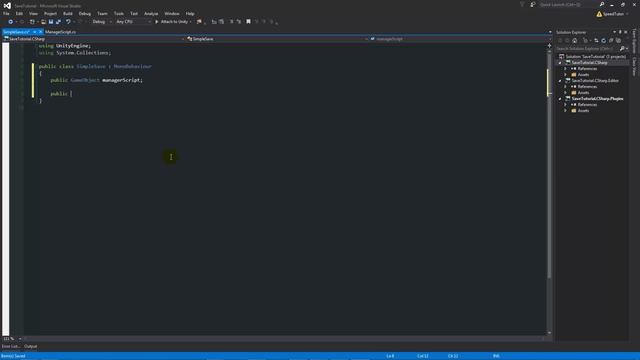Open the Any CPU platform dropdown

[133, 22]
